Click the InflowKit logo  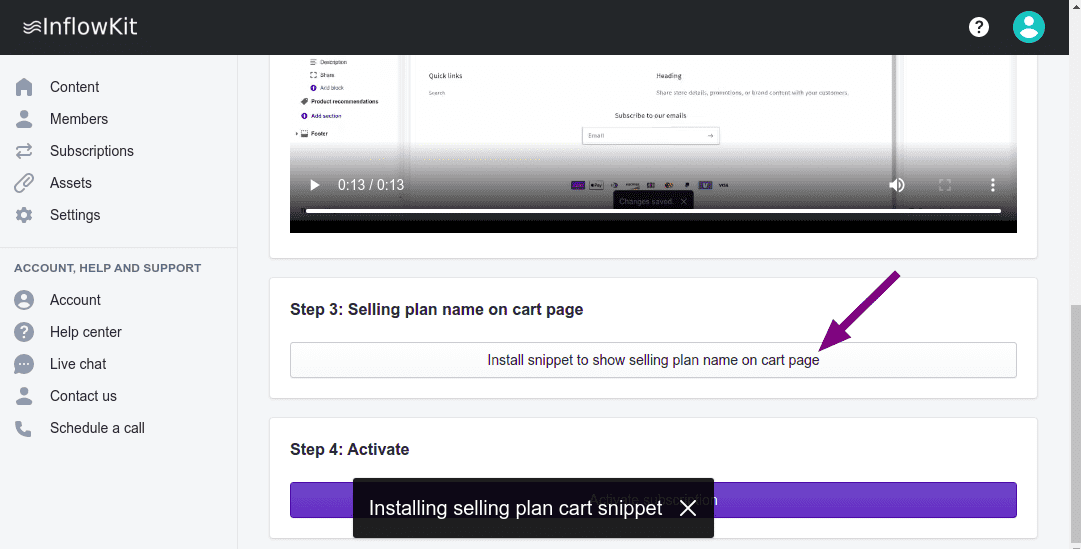(80, 27)
